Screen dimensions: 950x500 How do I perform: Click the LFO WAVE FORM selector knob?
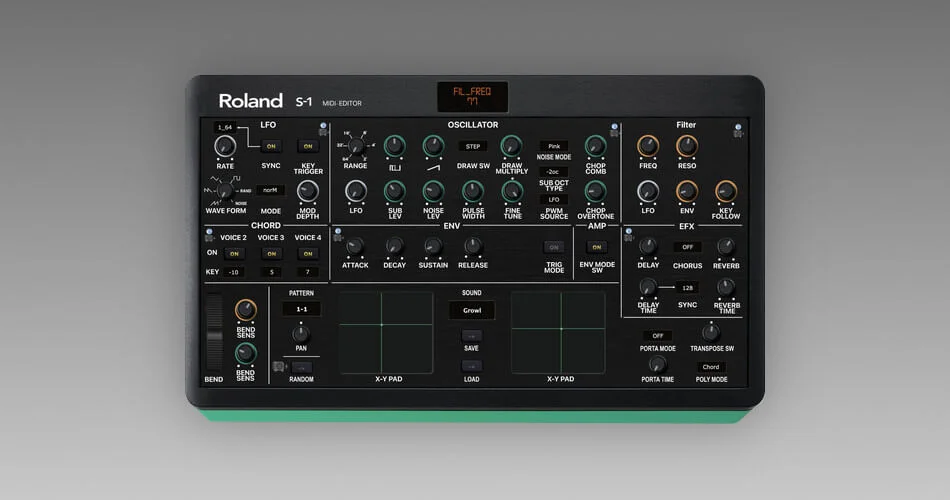225,191
